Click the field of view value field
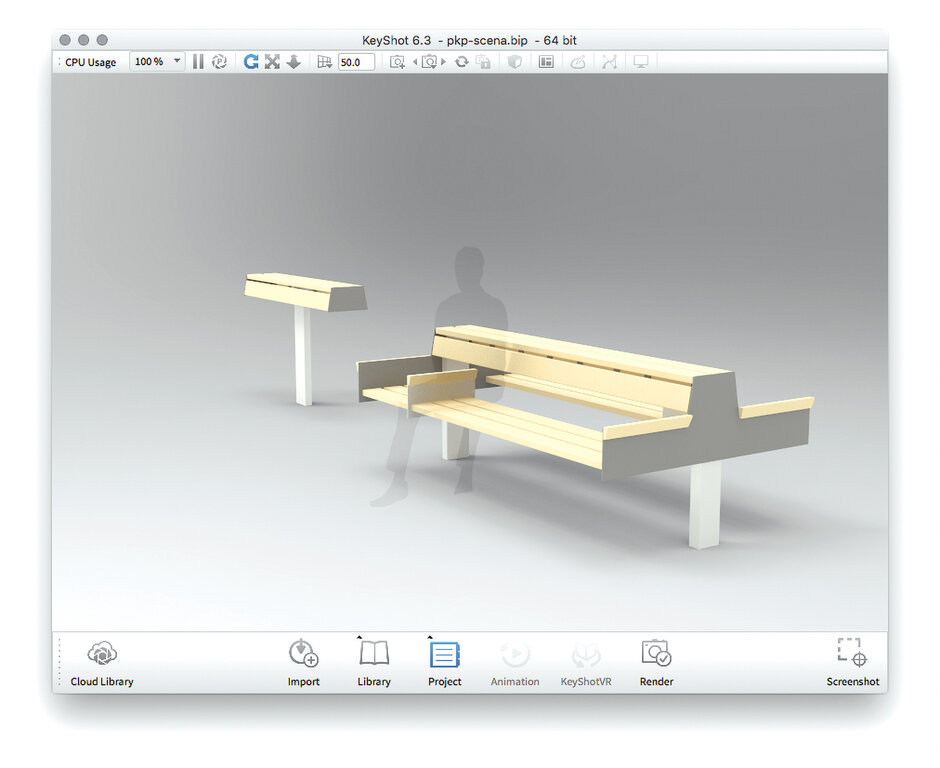Screen dimensions: 940x768 coord(356,62)
